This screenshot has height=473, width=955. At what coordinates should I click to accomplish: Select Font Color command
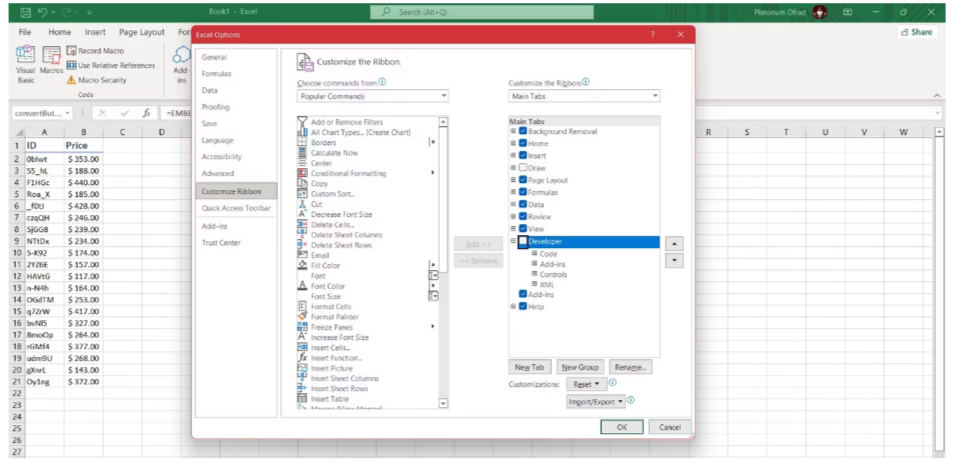[328, 286]
